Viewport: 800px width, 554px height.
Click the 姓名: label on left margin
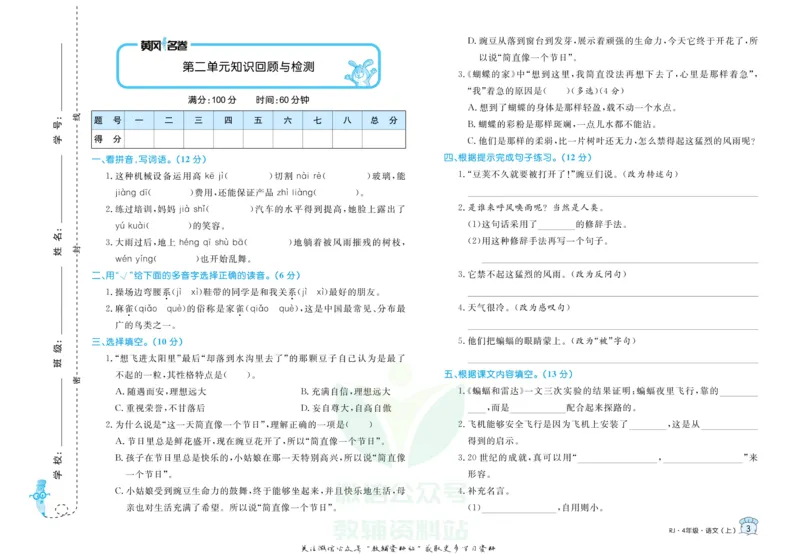[x=58, y=242]
